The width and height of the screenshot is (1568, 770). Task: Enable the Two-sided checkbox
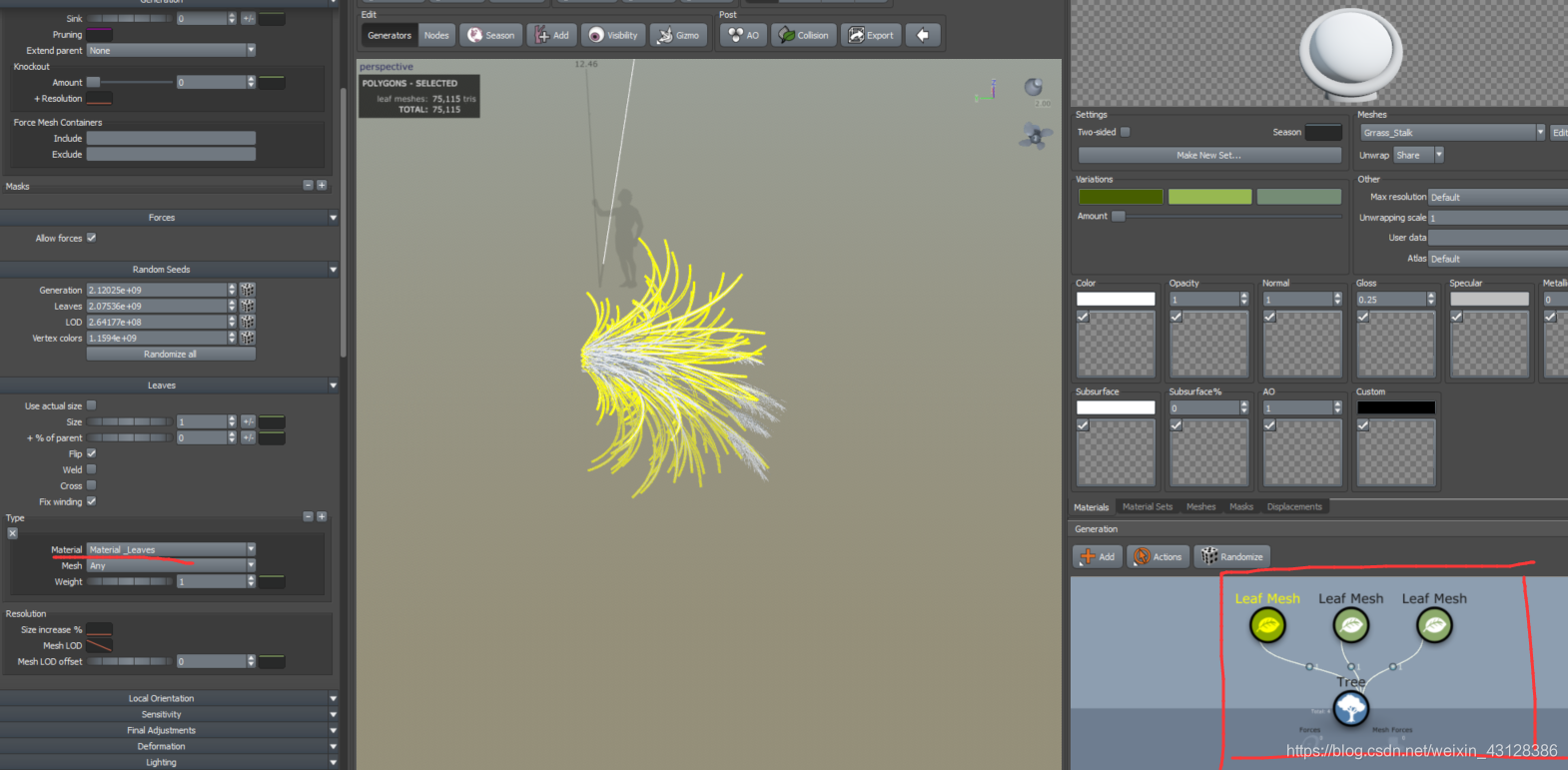[x=1126, y=132]
